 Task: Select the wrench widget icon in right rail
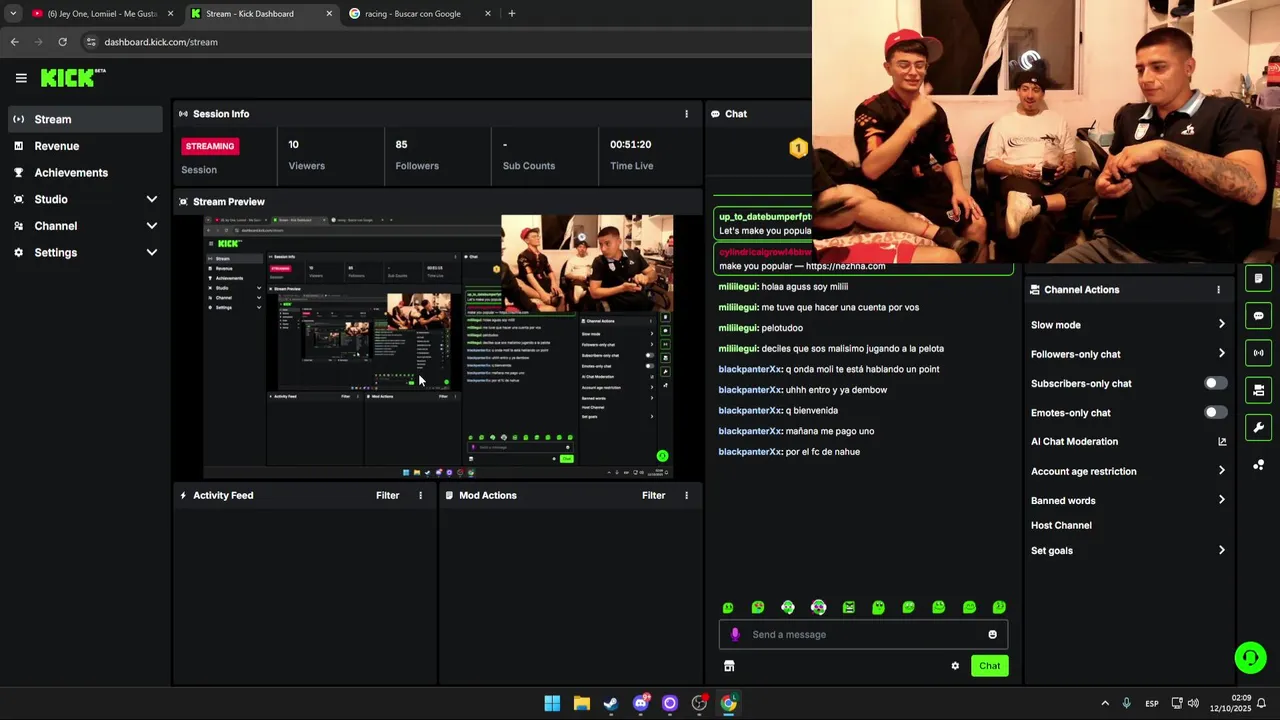tap(1258, 428)
